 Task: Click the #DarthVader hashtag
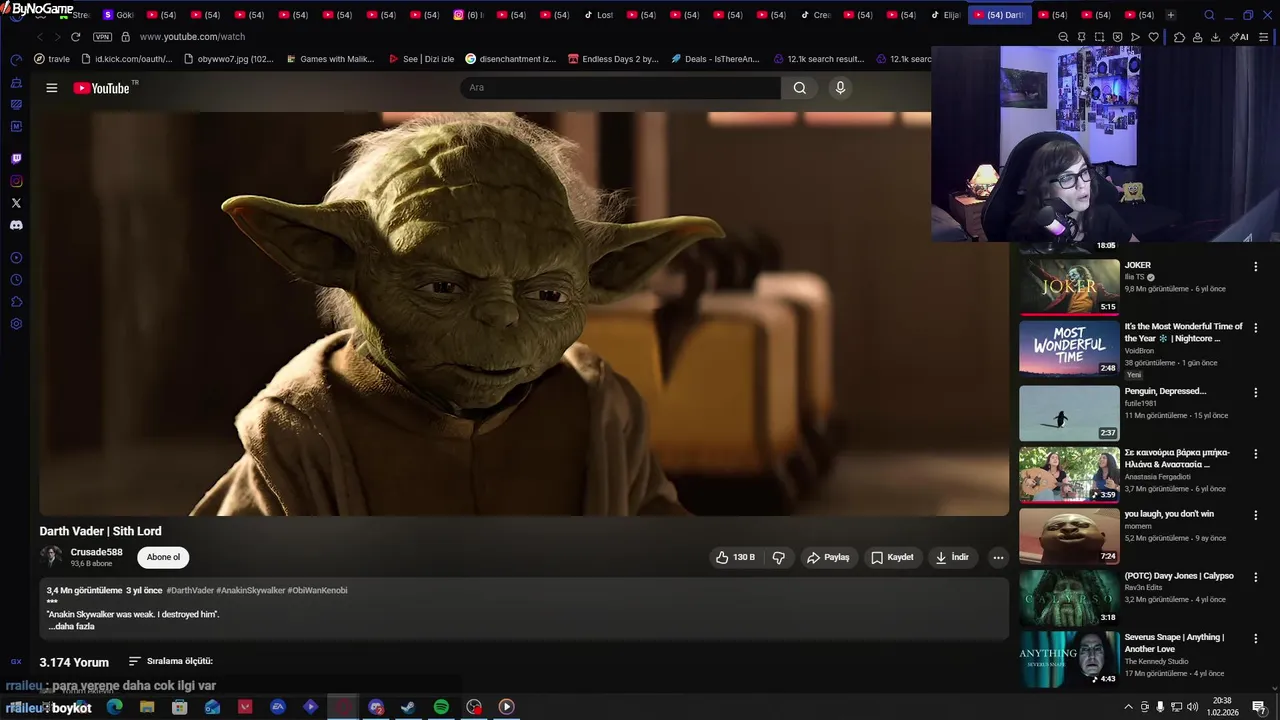click(190, 590)
